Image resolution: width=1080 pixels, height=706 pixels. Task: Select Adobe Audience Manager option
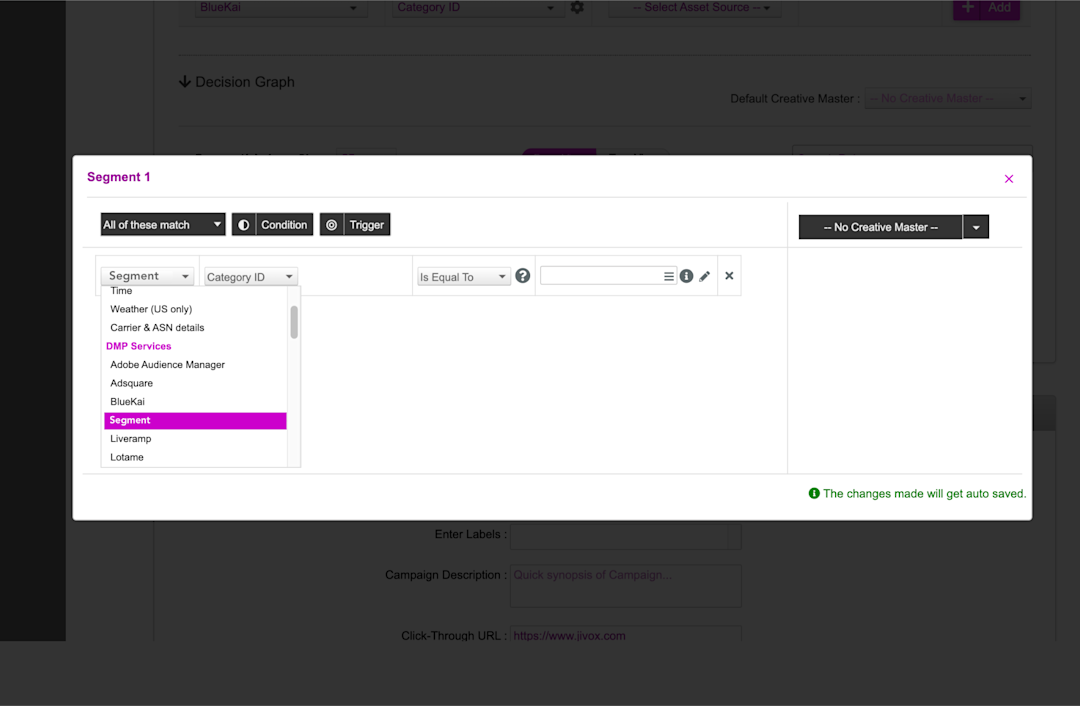tap(167, 365)
